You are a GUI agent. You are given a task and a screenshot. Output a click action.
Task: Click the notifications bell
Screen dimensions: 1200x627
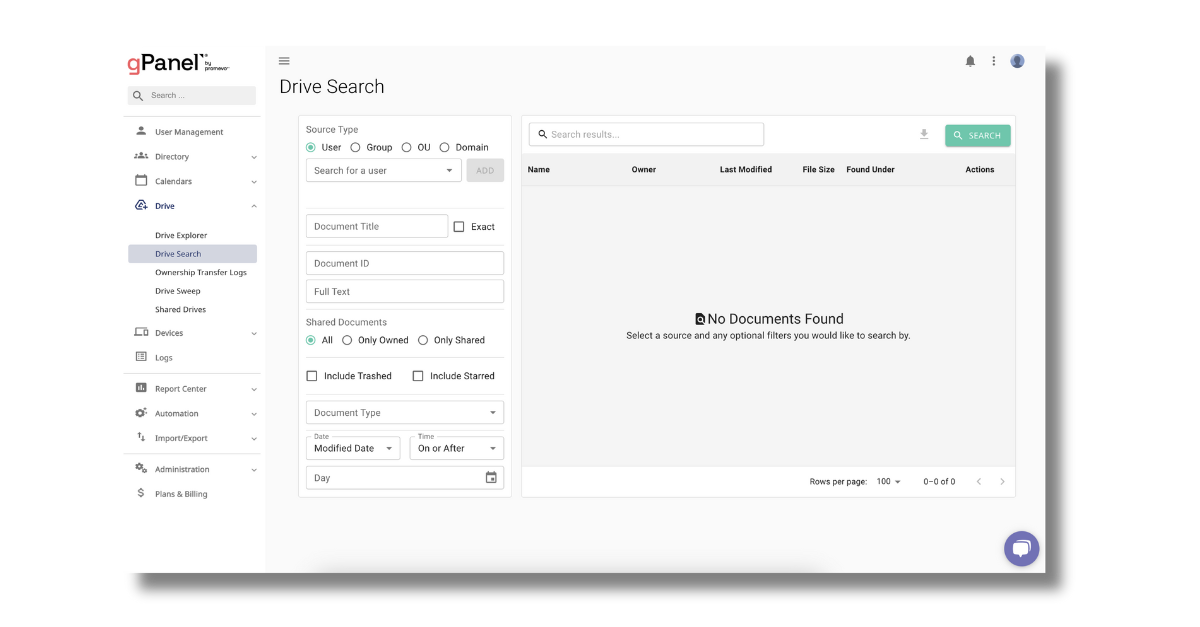click(x=969, y=61)
